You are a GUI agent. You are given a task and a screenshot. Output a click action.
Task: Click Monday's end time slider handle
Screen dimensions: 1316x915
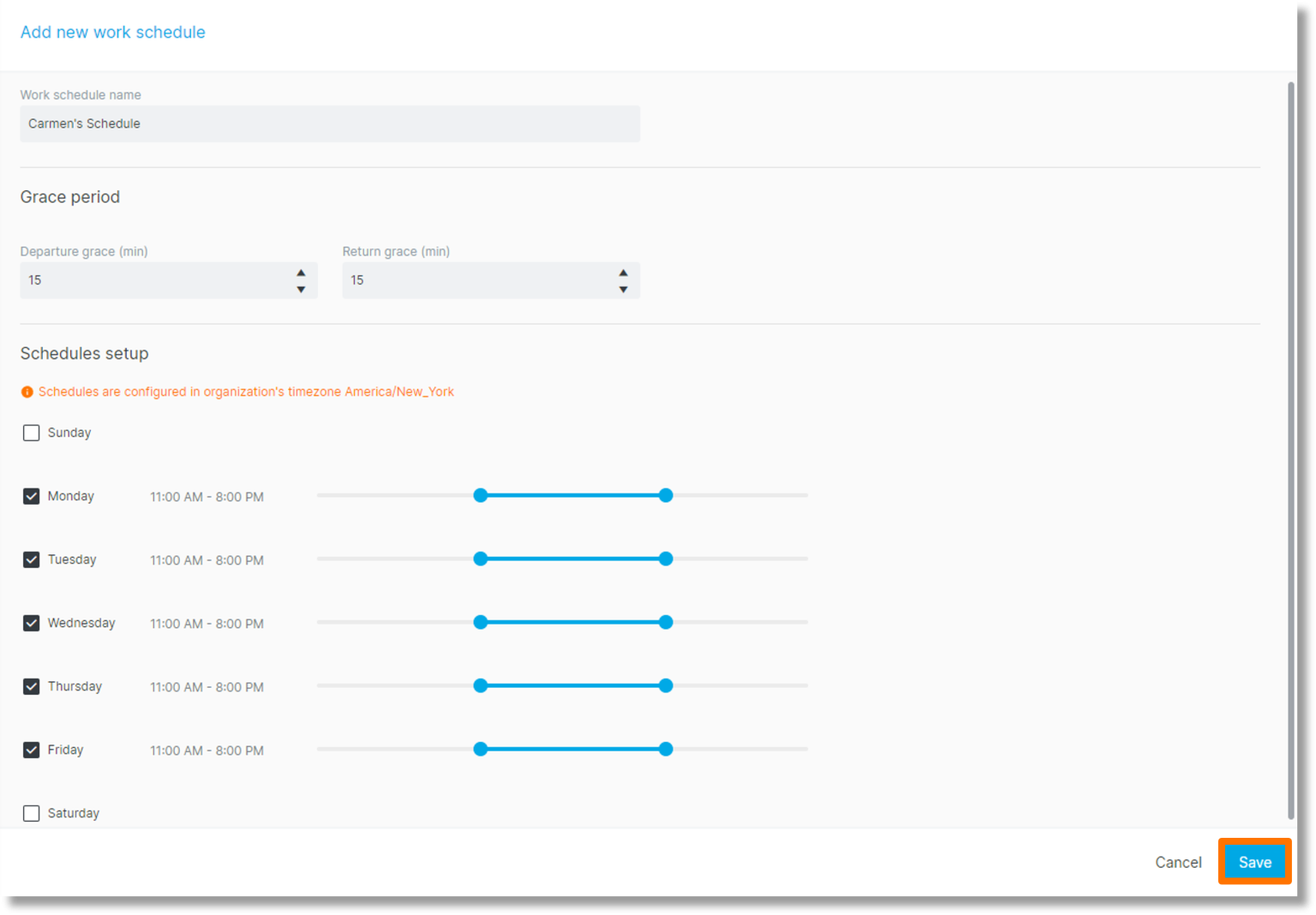coord(666,495)
